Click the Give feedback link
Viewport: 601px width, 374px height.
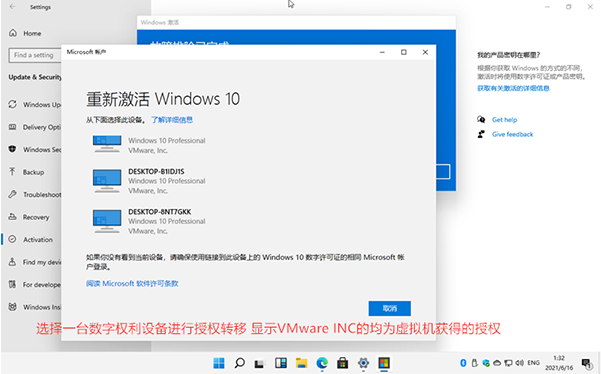(512, 134)
